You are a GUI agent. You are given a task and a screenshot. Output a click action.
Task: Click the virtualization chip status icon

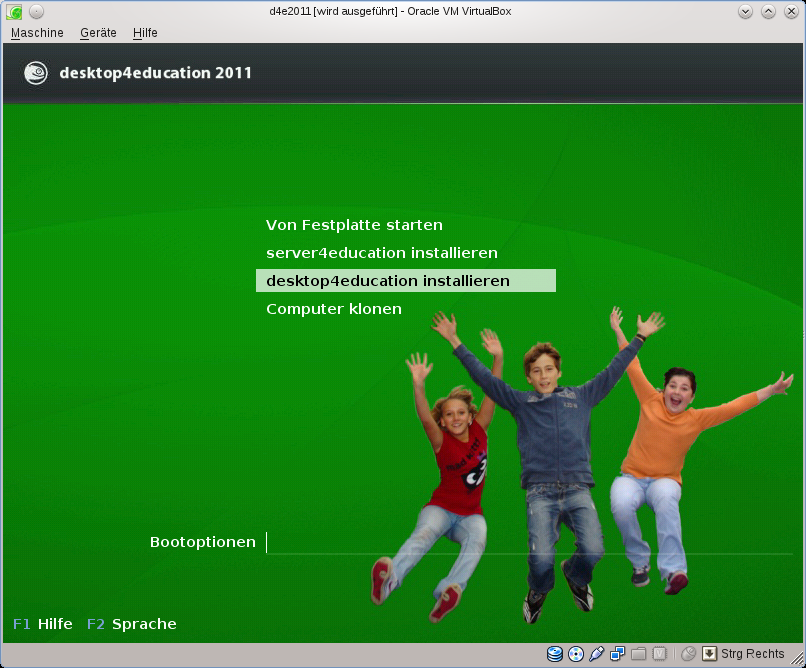pyautogui.click(x=660, y=654)
